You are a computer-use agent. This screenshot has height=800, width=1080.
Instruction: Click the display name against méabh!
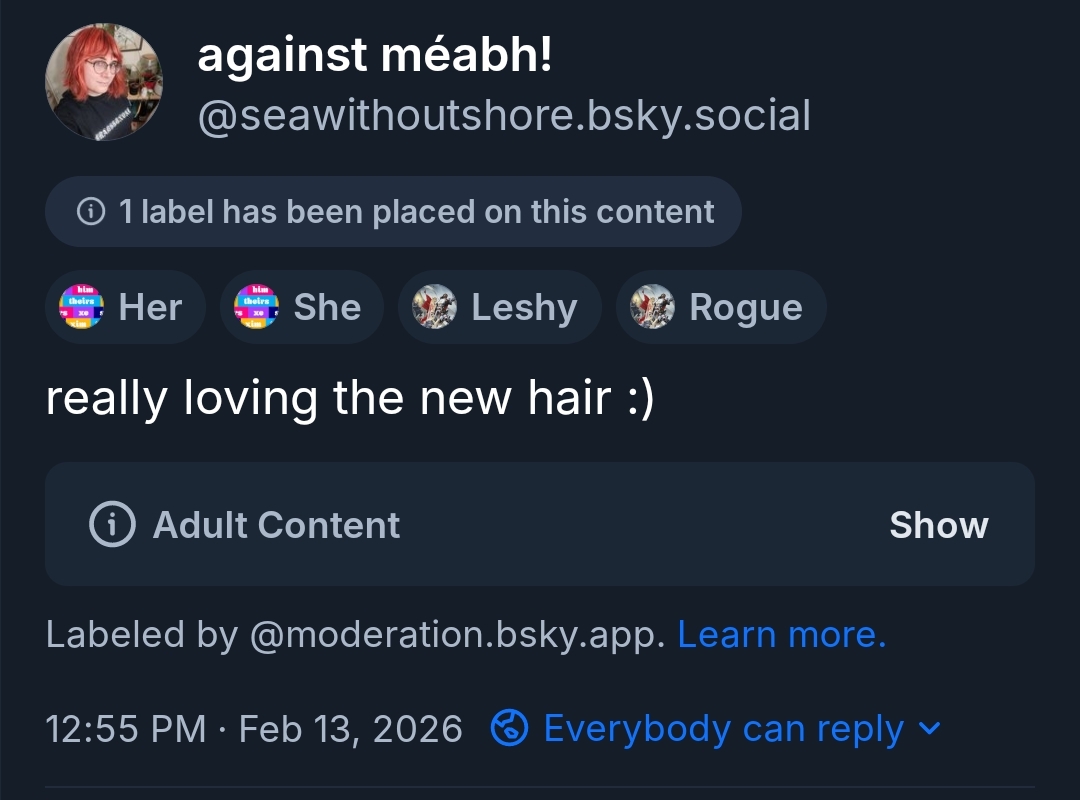[x=375, y=55]
